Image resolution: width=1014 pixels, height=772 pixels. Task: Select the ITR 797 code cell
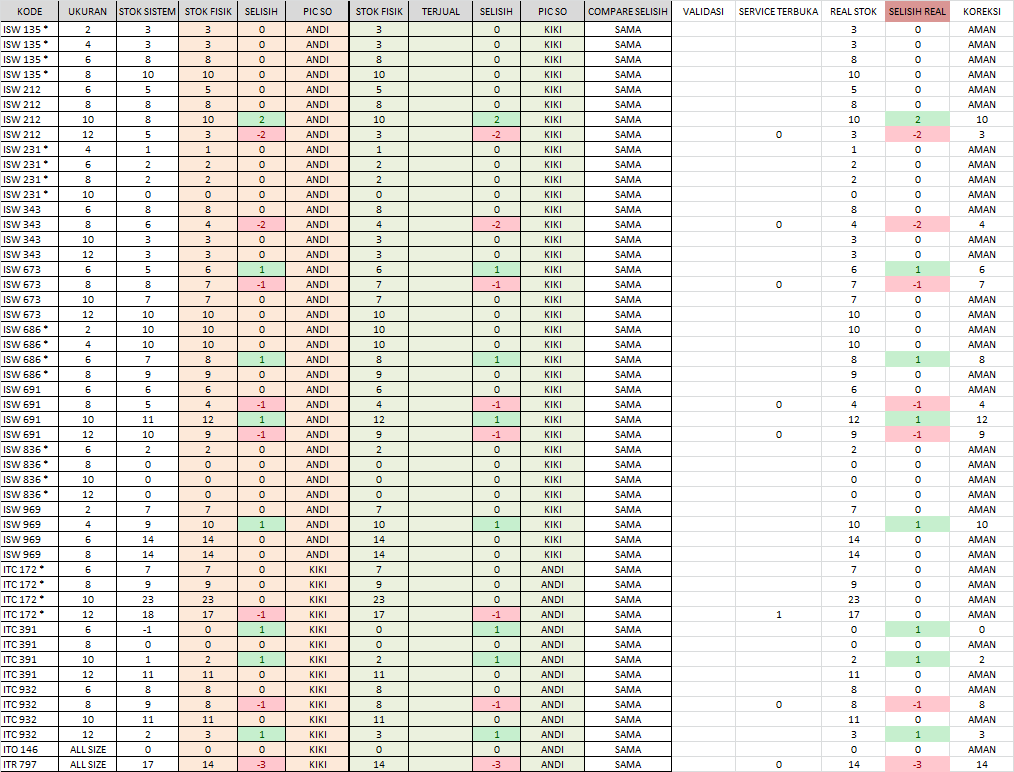coord(30,764)
